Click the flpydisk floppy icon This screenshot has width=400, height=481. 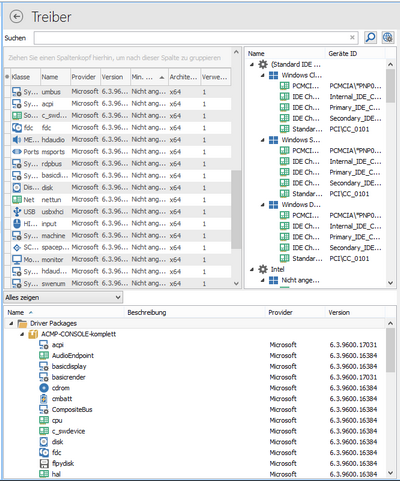point(44,464)
